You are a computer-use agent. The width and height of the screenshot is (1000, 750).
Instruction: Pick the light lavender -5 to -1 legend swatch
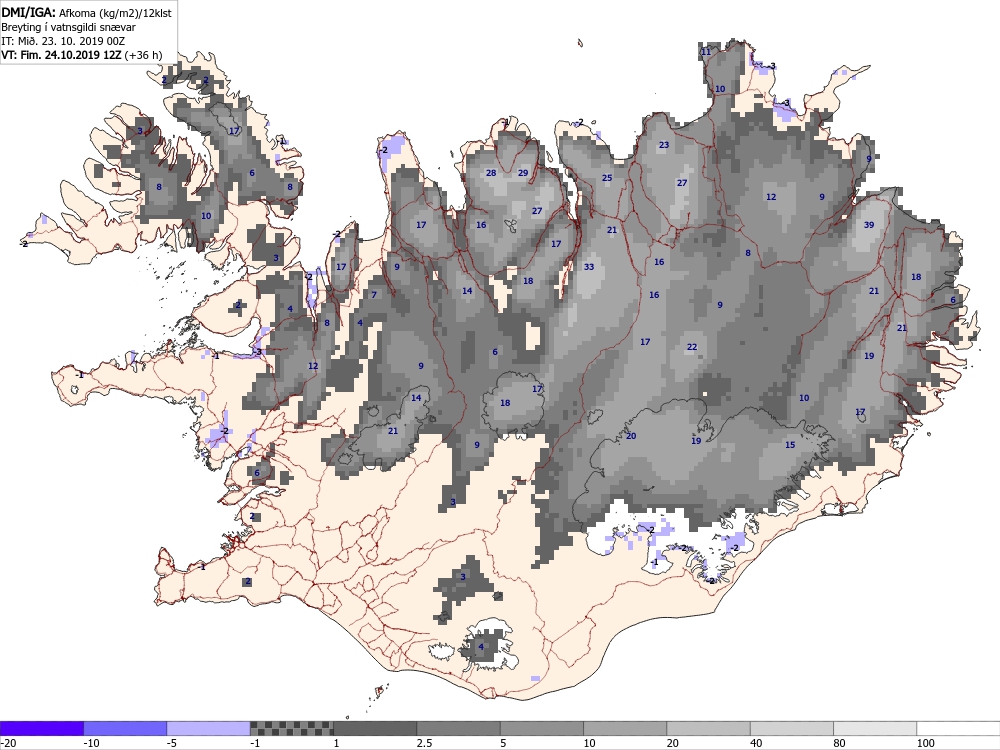click(x=209, y=728)
